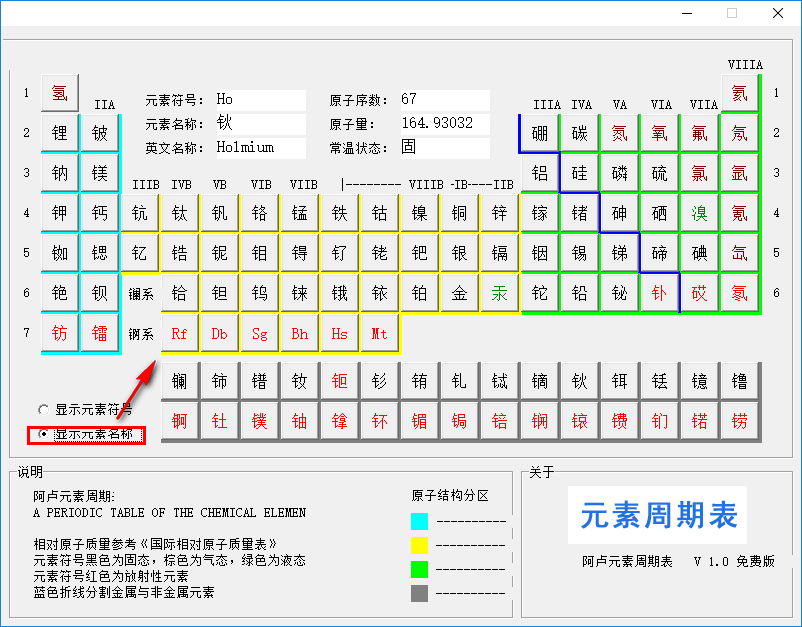Select the gold 金 element button

(x=460, y=293)
